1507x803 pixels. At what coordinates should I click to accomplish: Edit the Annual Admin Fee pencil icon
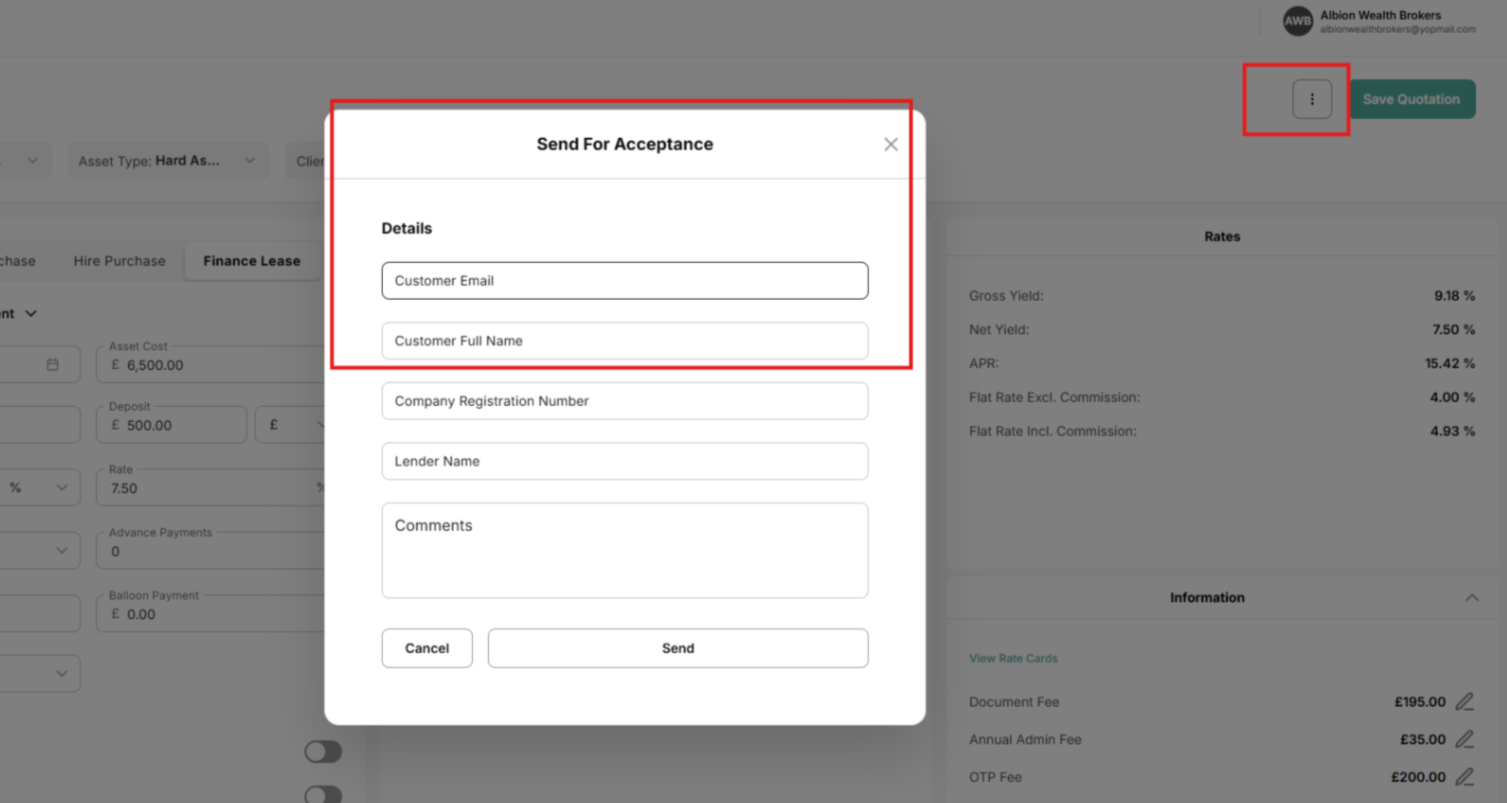click(1464, 740)
